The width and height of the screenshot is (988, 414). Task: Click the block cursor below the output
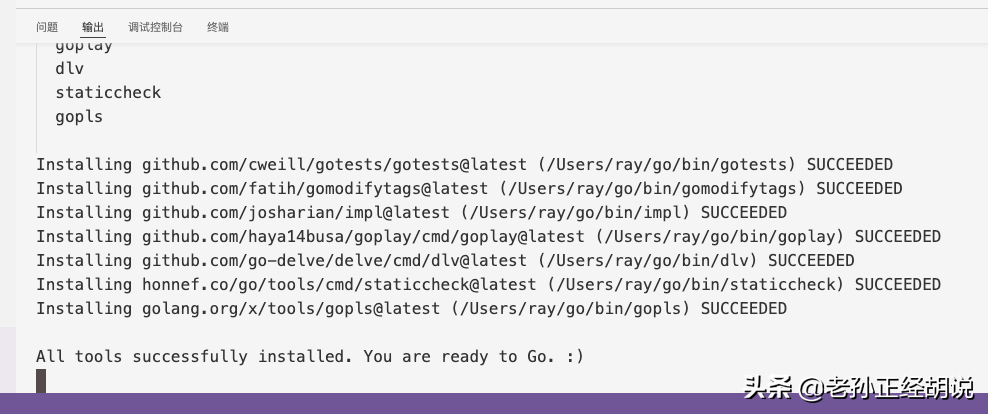coord(41,381)
